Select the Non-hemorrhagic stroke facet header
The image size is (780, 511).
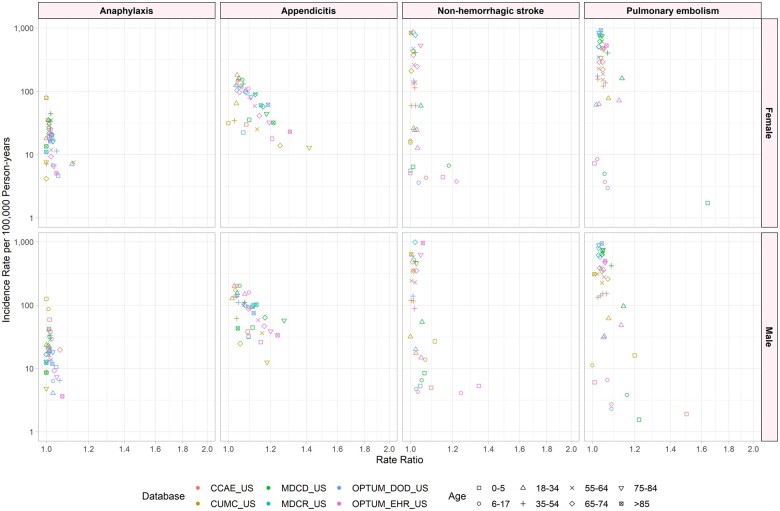click(x=490, y=10)
